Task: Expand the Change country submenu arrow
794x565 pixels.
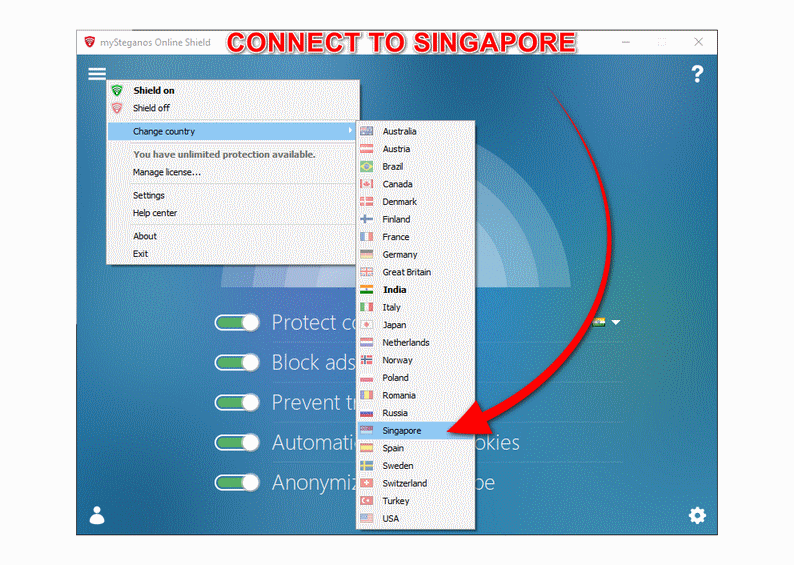Action: pos(350,131)
